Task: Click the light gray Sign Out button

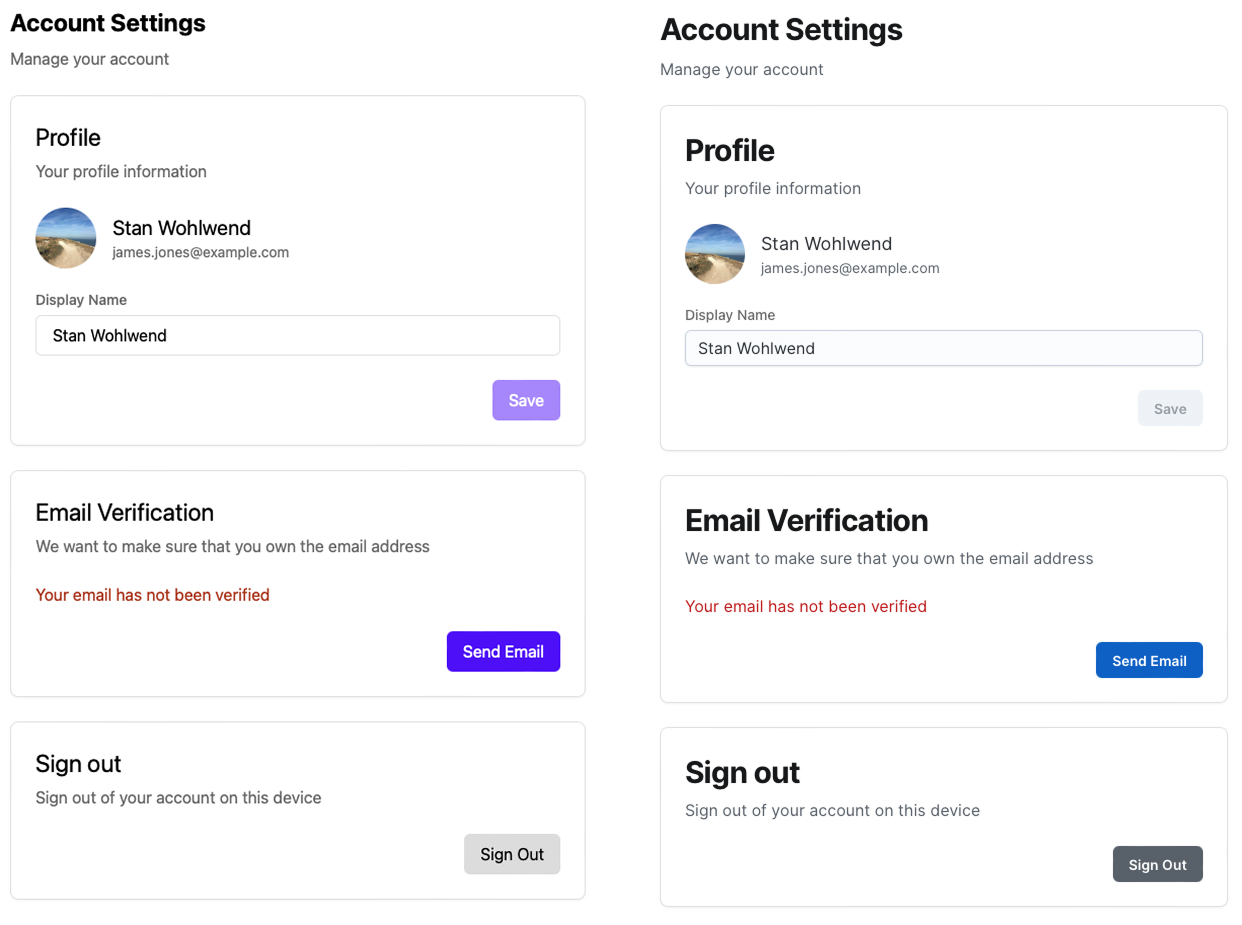Action: click(512, 854)
